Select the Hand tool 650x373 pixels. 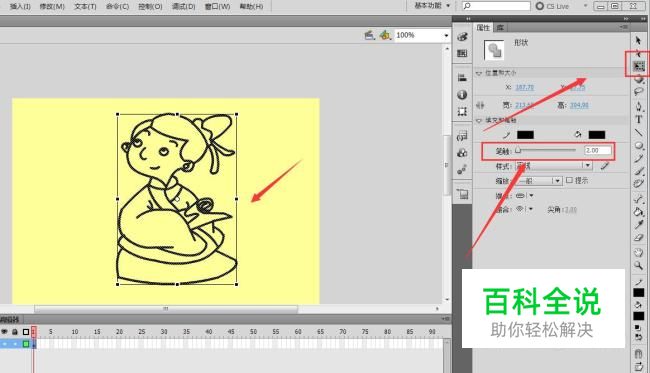[x=638, y=252]
